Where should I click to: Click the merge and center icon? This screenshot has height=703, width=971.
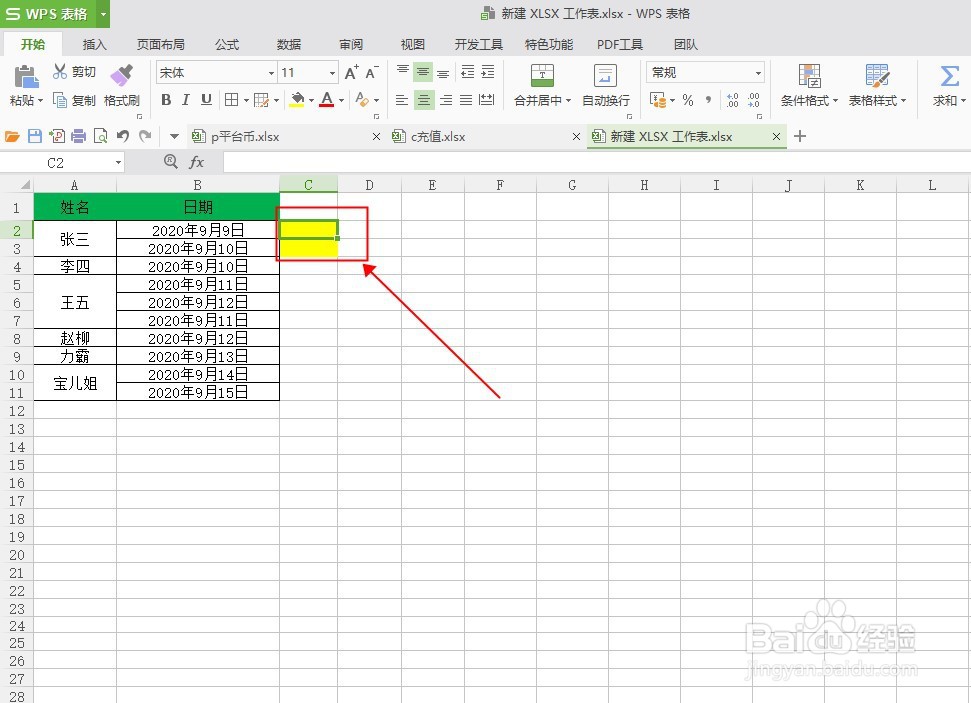542,76
